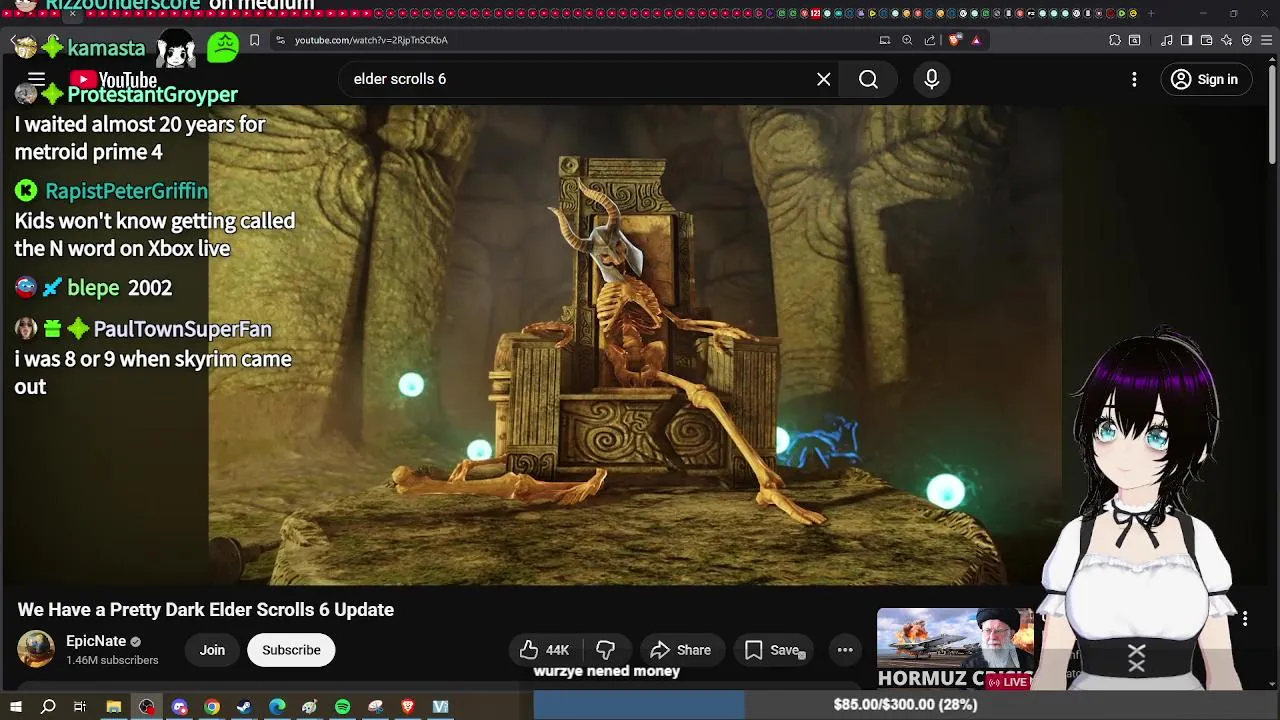Click the $85.00/$300.00 donation goal bar
The width and height of the screenshot is (1280, 720).
[x=905, y=705]
